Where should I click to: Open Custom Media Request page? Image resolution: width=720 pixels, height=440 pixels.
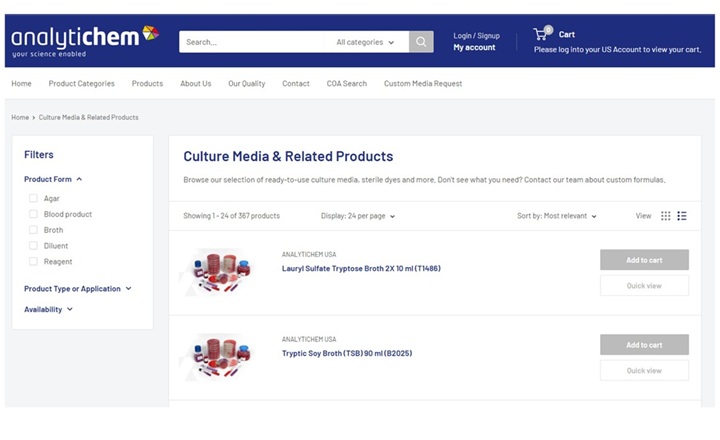tap(423, 84)
